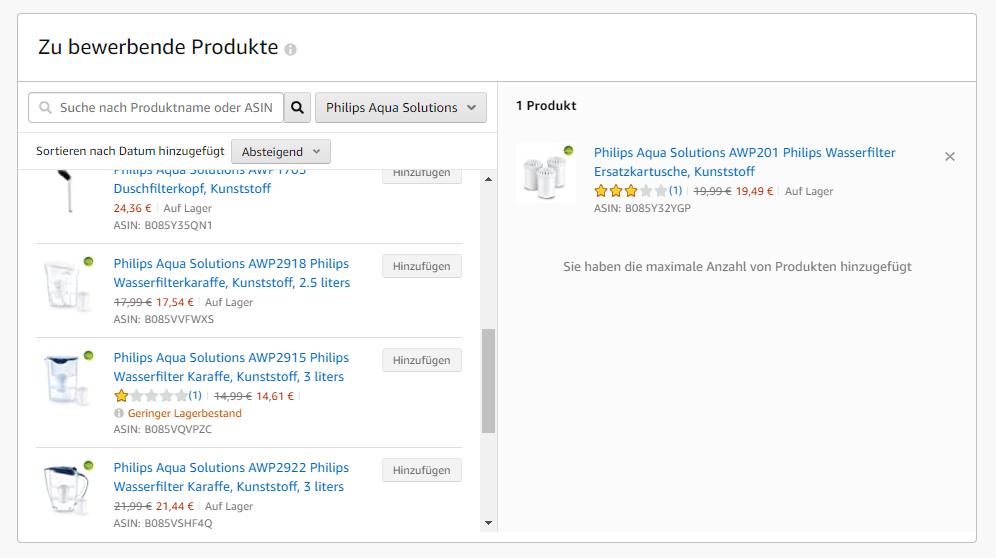Click the Sortieren nach Datum hinzugefügt label

[x=130, y=151]
